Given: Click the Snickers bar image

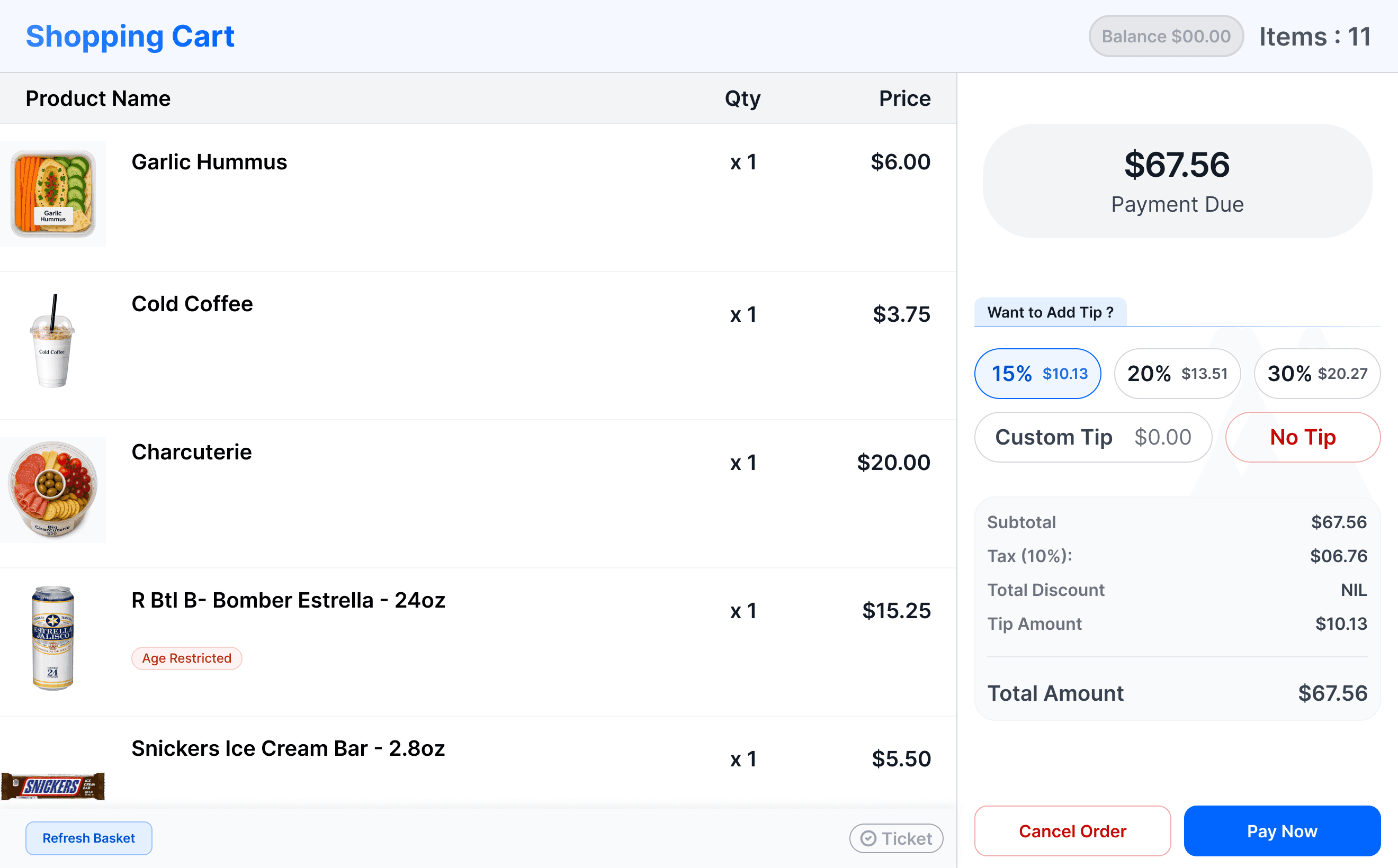Looking at the screenshot, I should pyautogui.click(x=53, y=786).
